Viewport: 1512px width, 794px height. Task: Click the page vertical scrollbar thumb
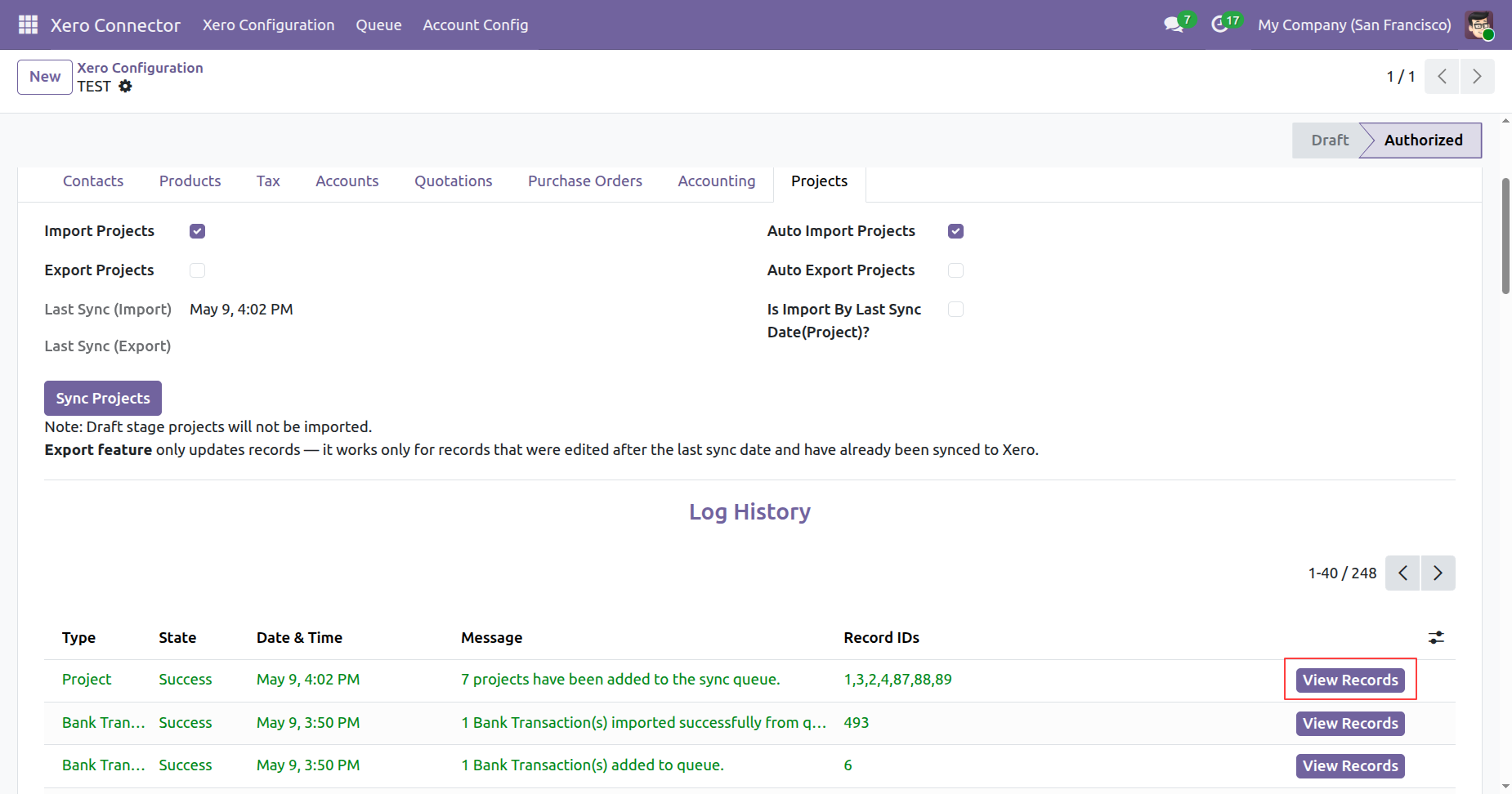click(1505, 235)
